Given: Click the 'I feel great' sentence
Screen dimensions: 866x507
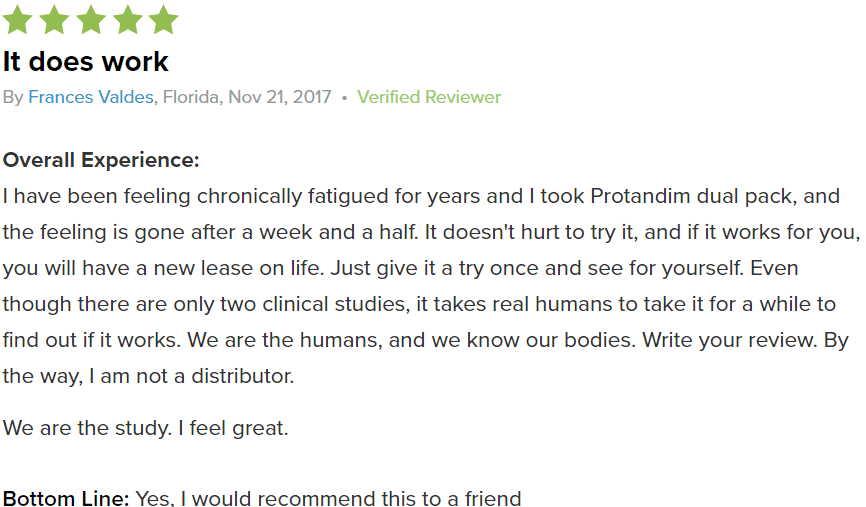Looking at the screenshot, I should (233, 429).
